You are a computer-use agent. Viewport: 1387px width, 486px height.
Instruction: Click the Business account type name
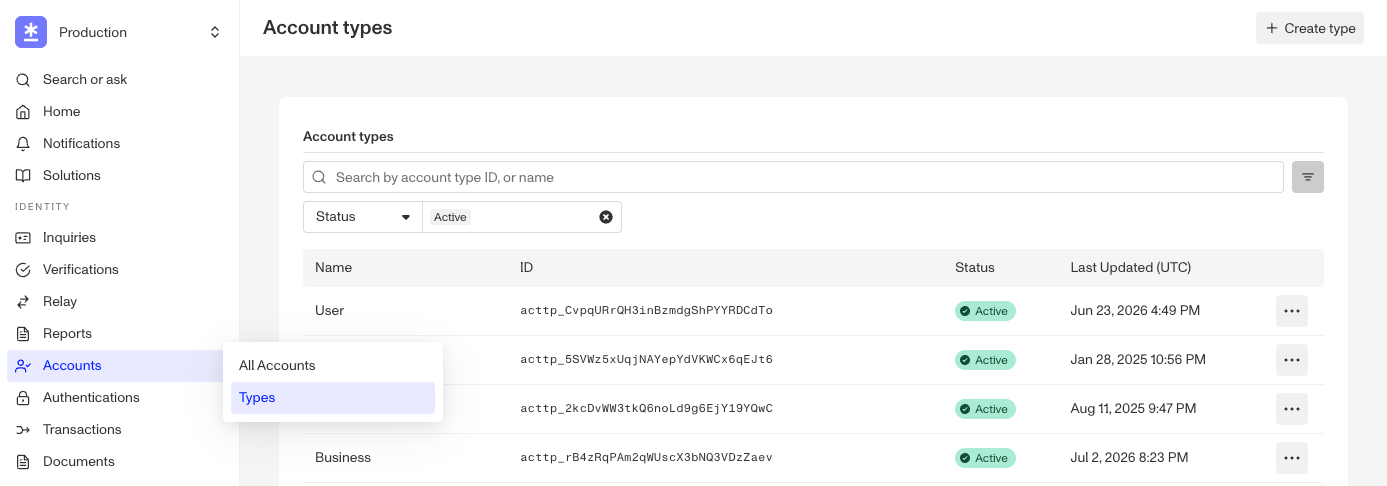pos(343,458)
